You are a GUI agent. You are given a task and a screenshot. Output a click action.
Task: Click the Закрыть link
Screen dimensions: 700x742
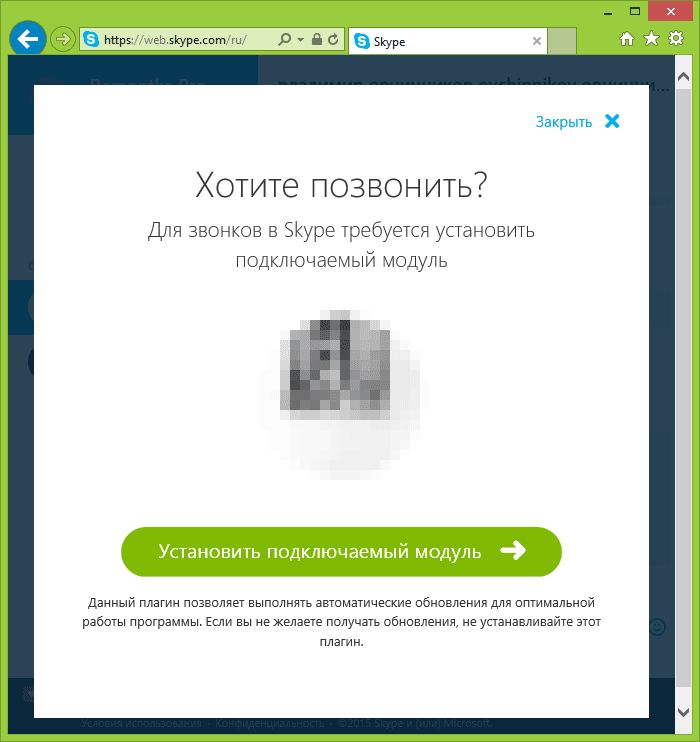564,122
